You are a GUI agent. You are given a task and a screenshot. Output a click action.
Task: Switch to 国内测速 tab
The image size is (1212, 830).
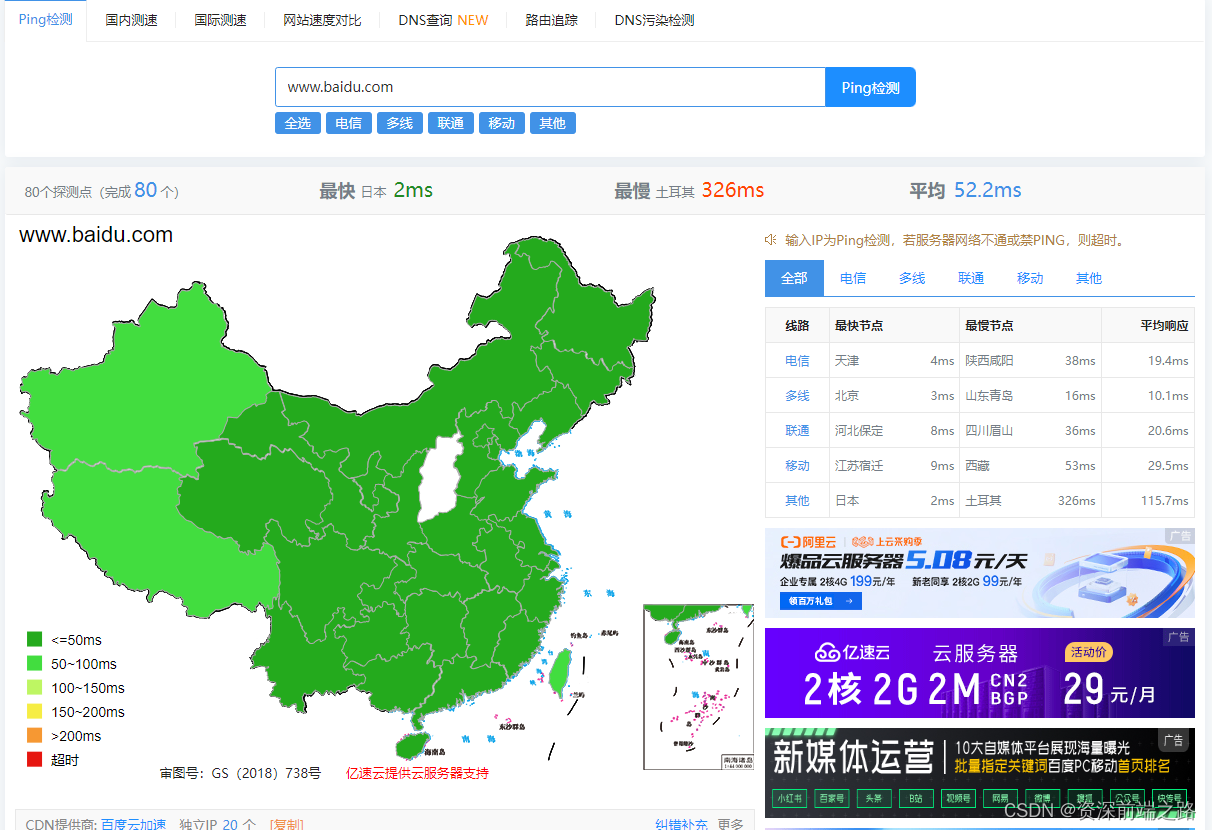132,20
